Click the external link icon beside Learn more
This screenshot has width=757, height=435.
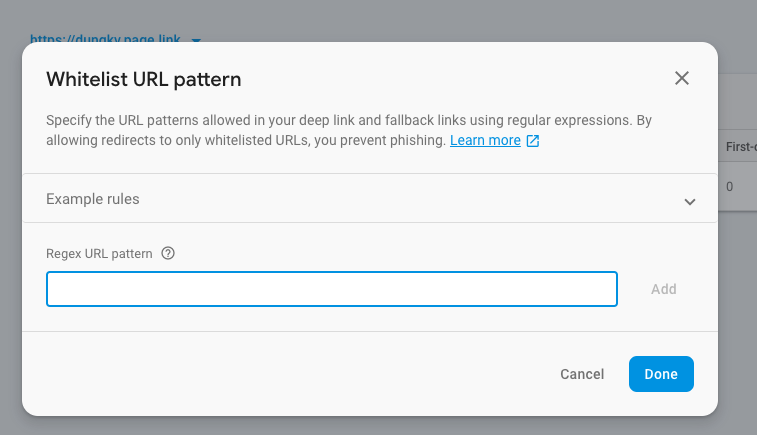533,141
